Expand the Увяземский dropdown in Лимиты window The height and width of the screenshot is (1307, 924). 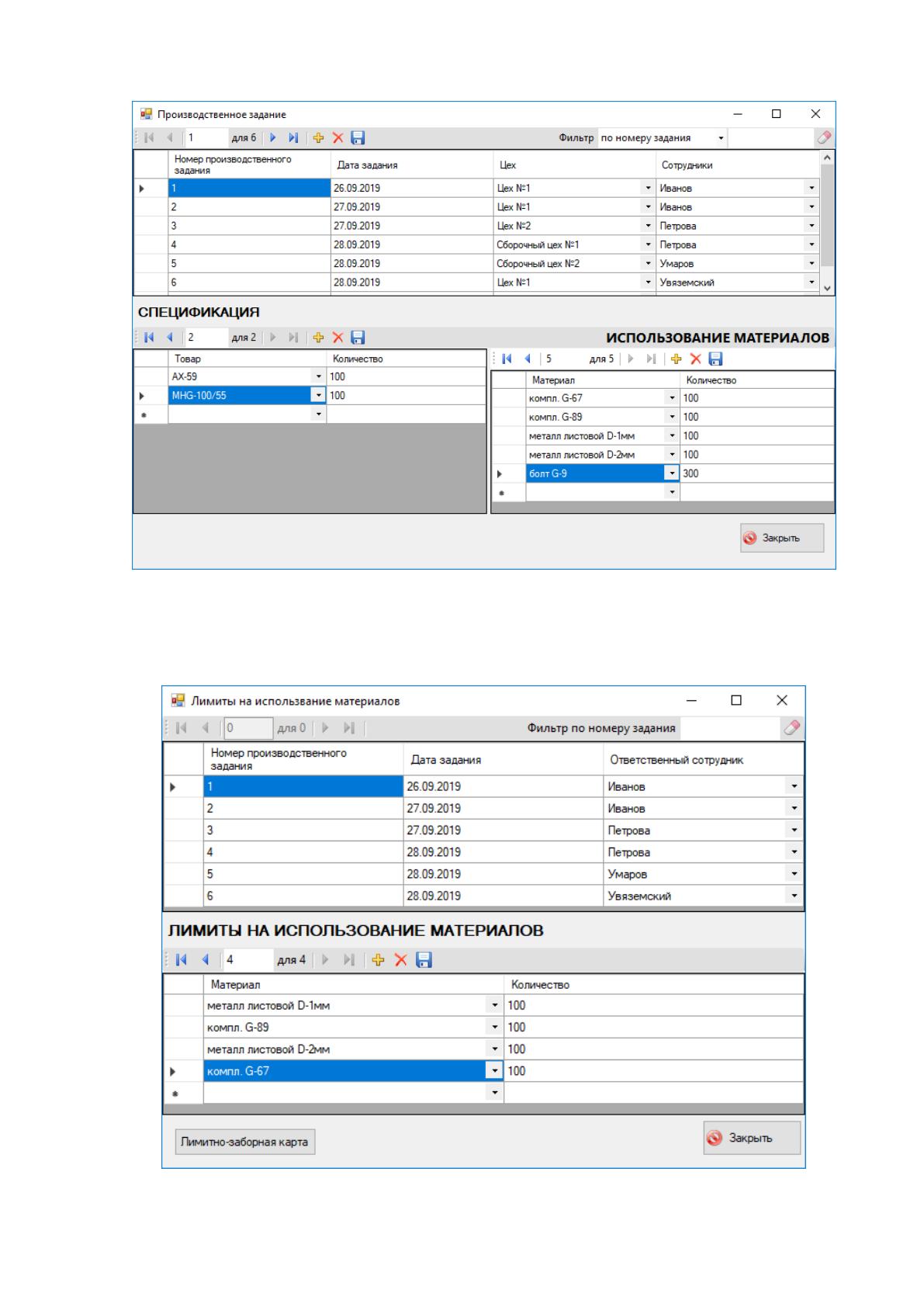[794, 896]
